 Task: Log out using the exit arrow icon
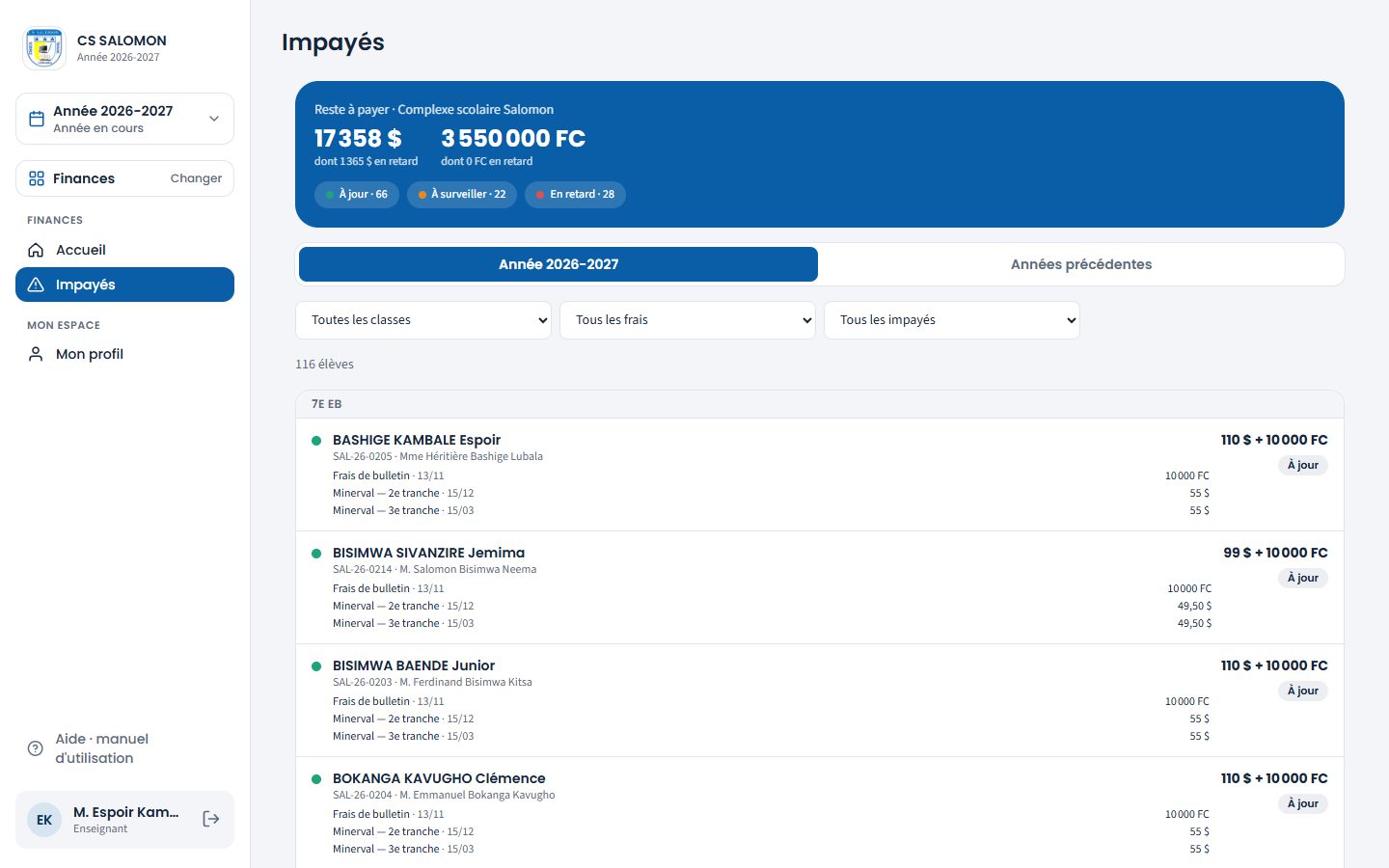pyautogui.click(x=211, y=819)
